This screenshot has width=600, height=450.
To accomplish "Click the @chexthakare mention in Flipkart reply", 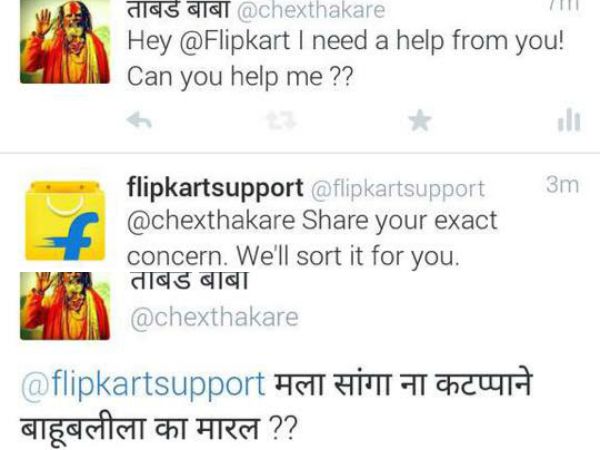I will click(211, 221).
